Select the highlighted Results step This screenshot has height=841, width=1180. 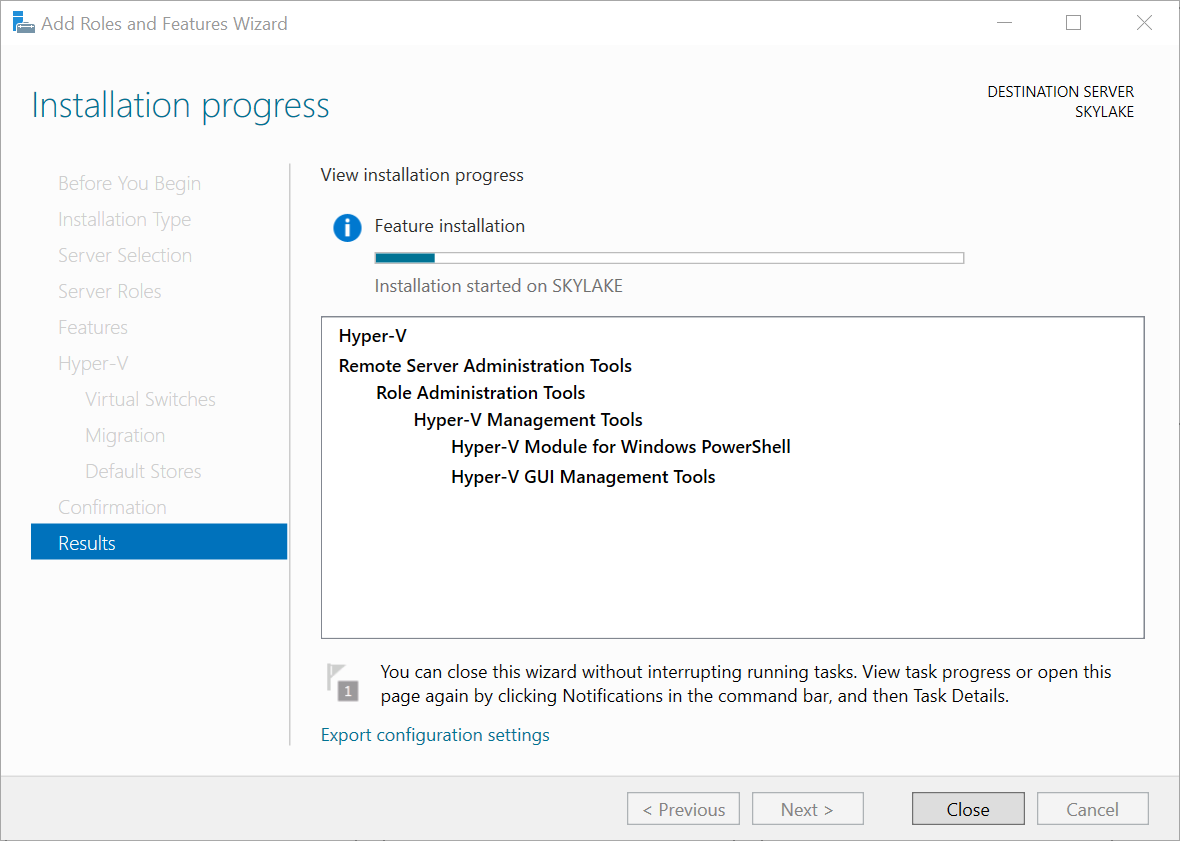(x=159, y=542)
